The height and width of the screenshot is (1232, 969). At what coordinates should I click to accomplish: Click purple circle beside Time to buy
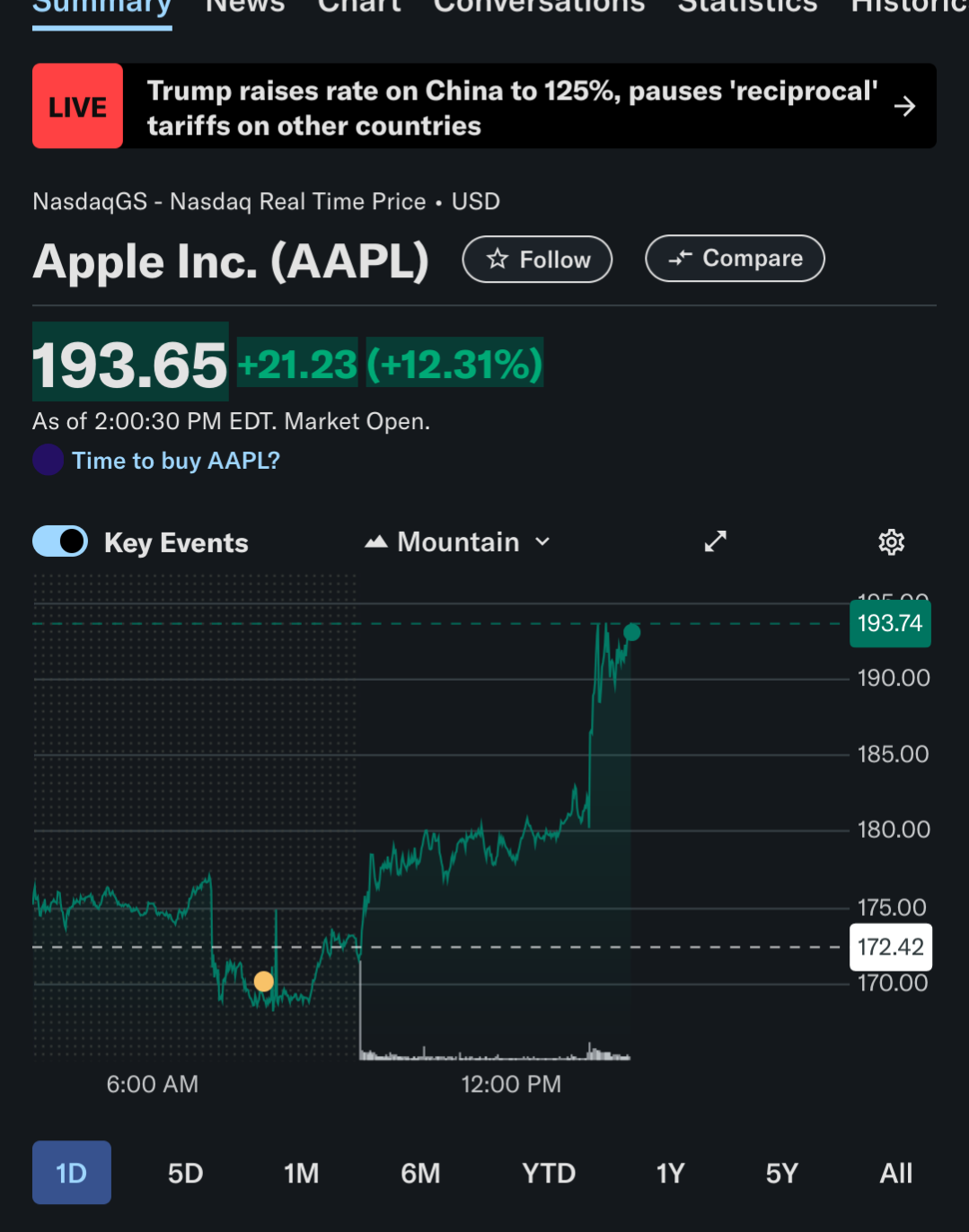pyautogui.click(x=48, y=460)
